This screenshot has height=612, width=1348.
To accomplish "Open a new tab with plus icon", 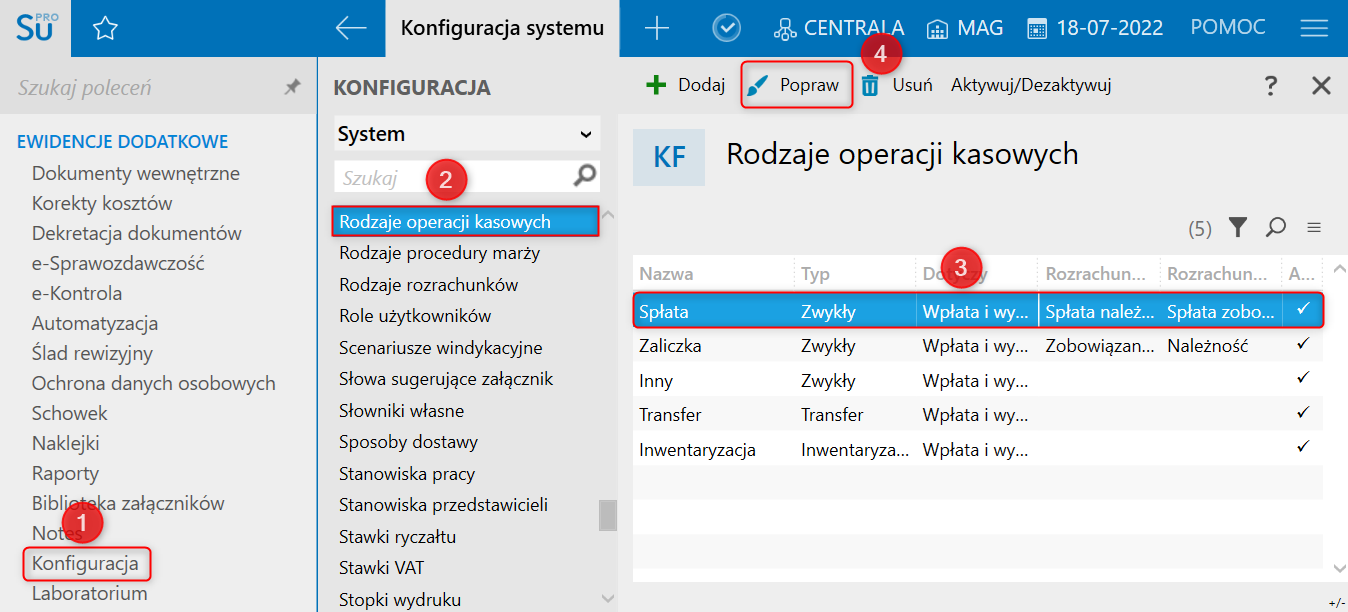I will pyautogui.click(x=657, y=29).
